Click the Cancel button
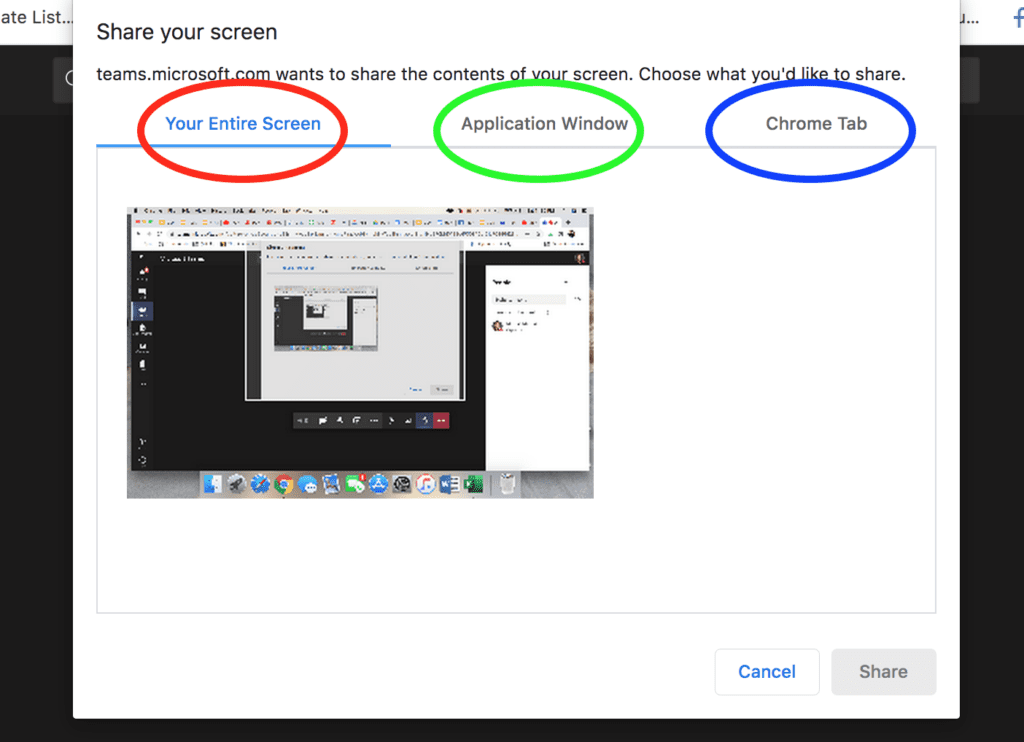 pos(767,671)
